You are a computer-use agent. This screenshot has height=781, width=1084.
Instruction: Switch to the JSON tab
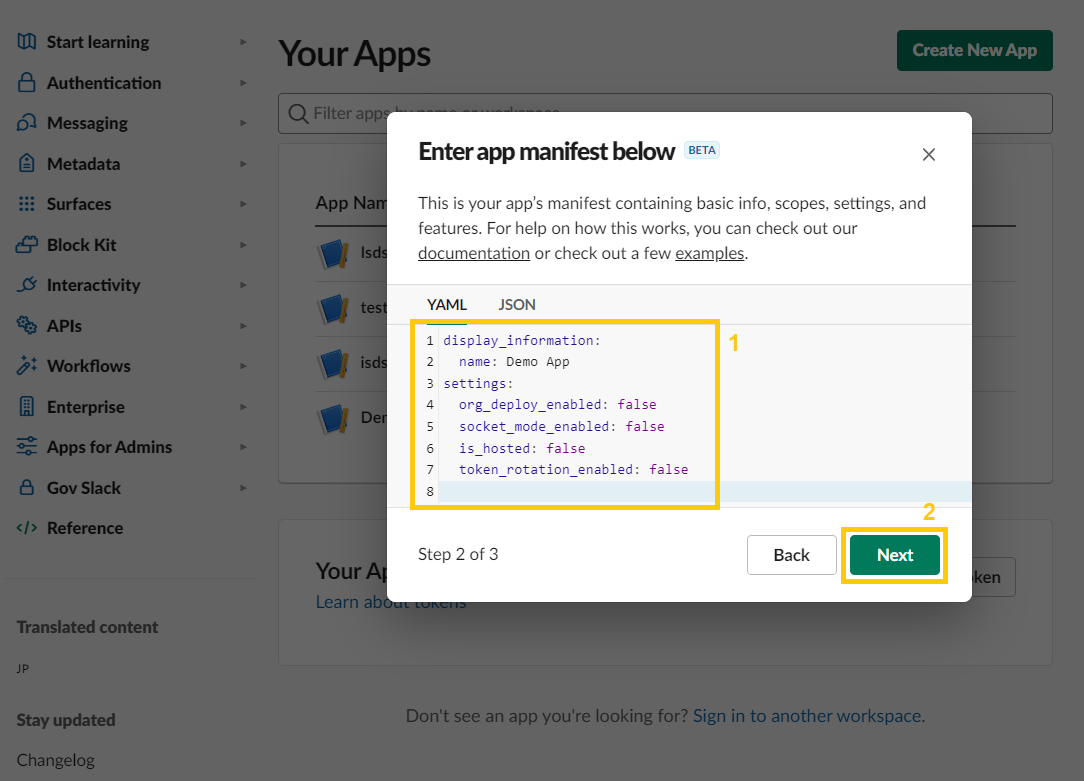coord(517,305)
